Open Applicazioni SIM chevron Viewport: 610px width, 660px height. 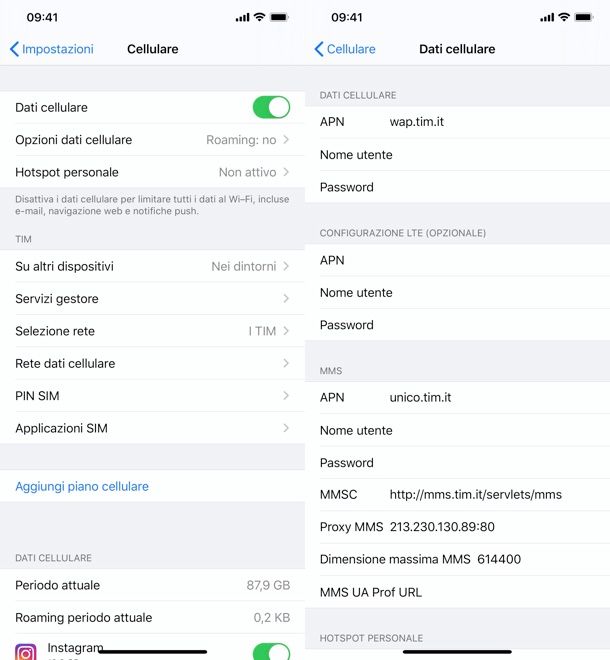pos(286,428)
